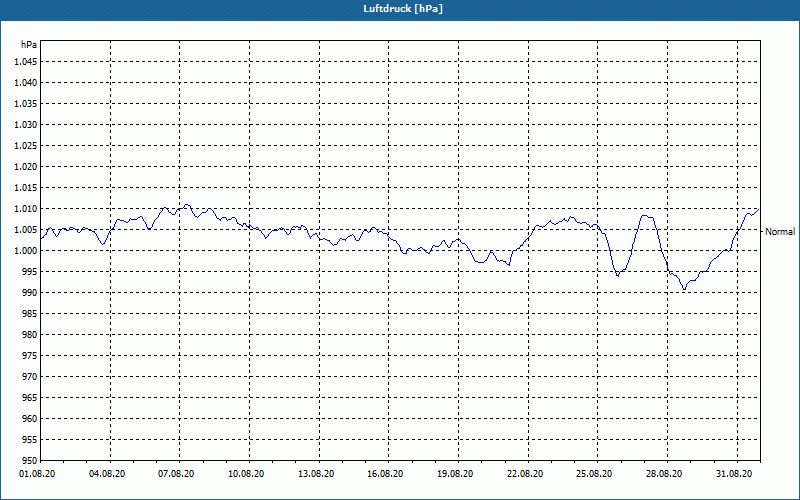
Task: Click the 1.015 axis label
Action: click(26, 188)
